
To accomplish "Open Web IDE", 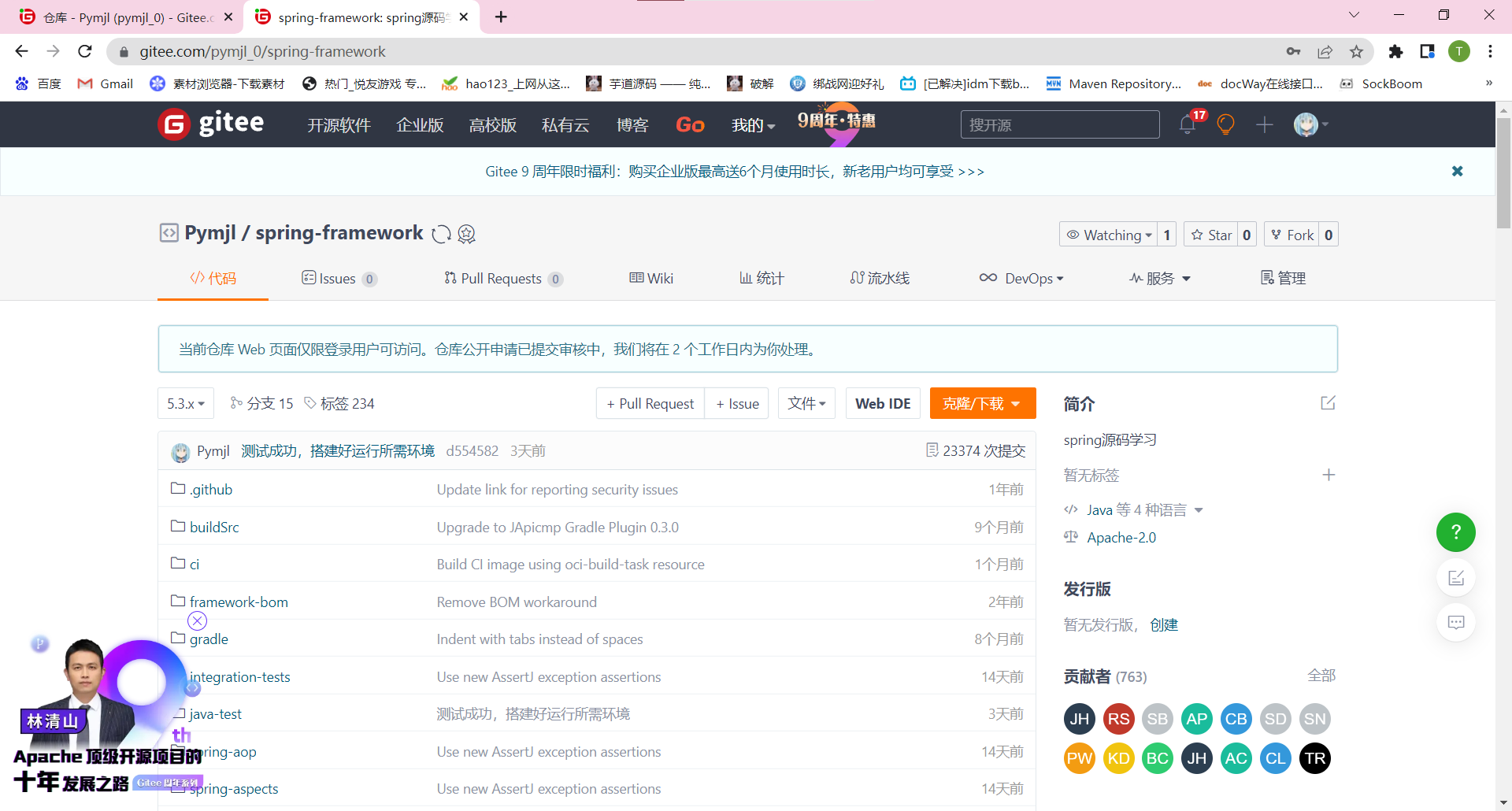I will [883, 403].
